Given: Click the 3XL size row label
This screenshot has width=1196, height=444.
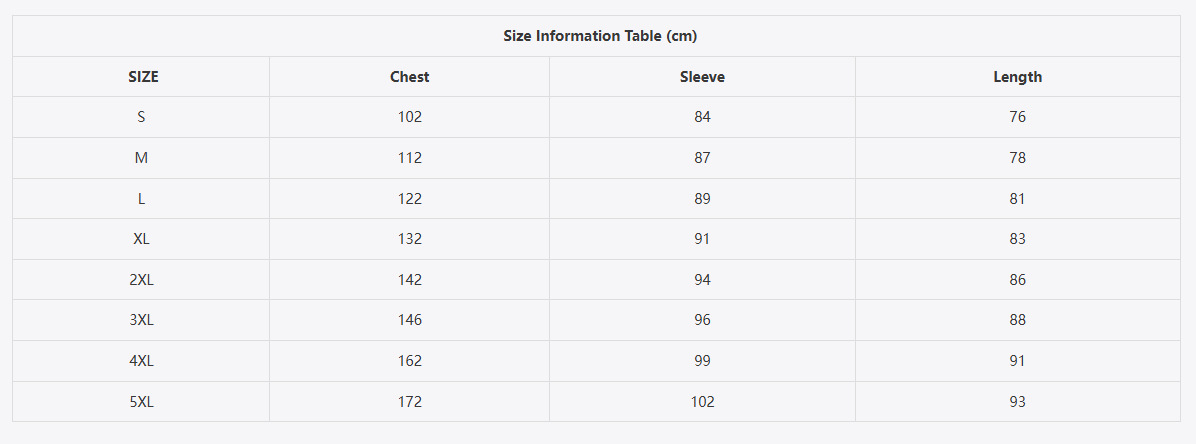Looking at the screenshot, I should pos(141,320).
